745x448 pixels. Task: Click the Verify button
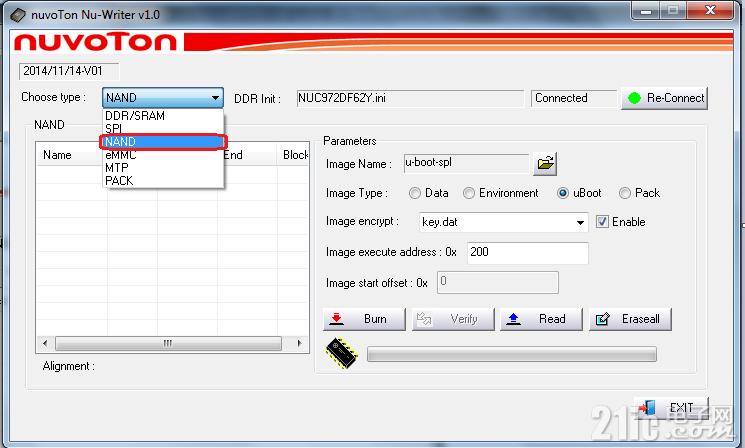click(453, 319)
